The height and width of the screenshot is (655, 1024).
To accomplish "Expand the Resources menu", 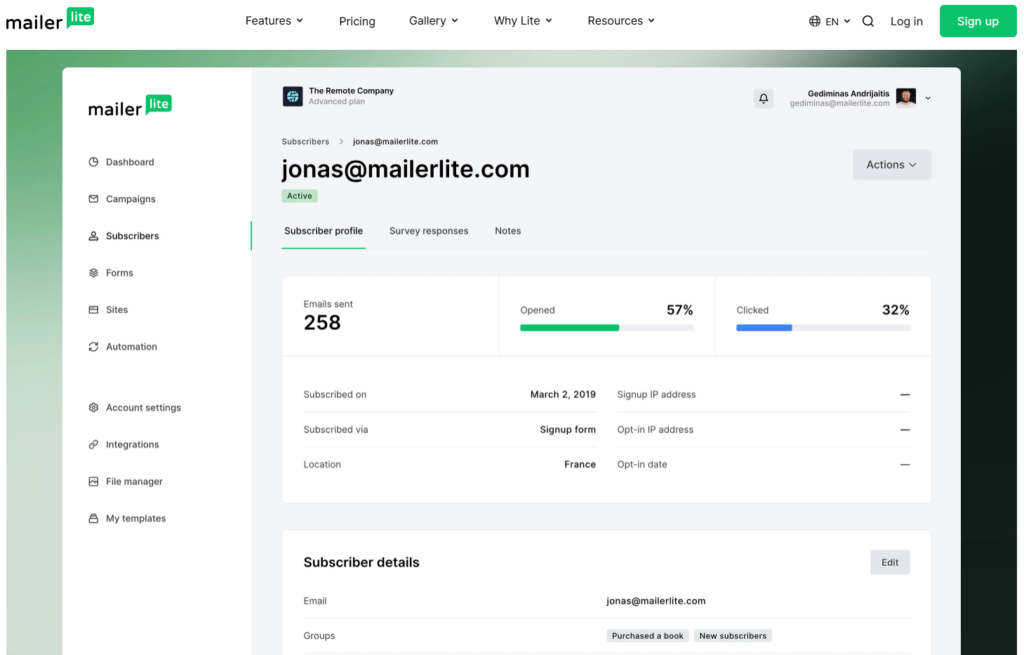I will [x=621, y=21].
